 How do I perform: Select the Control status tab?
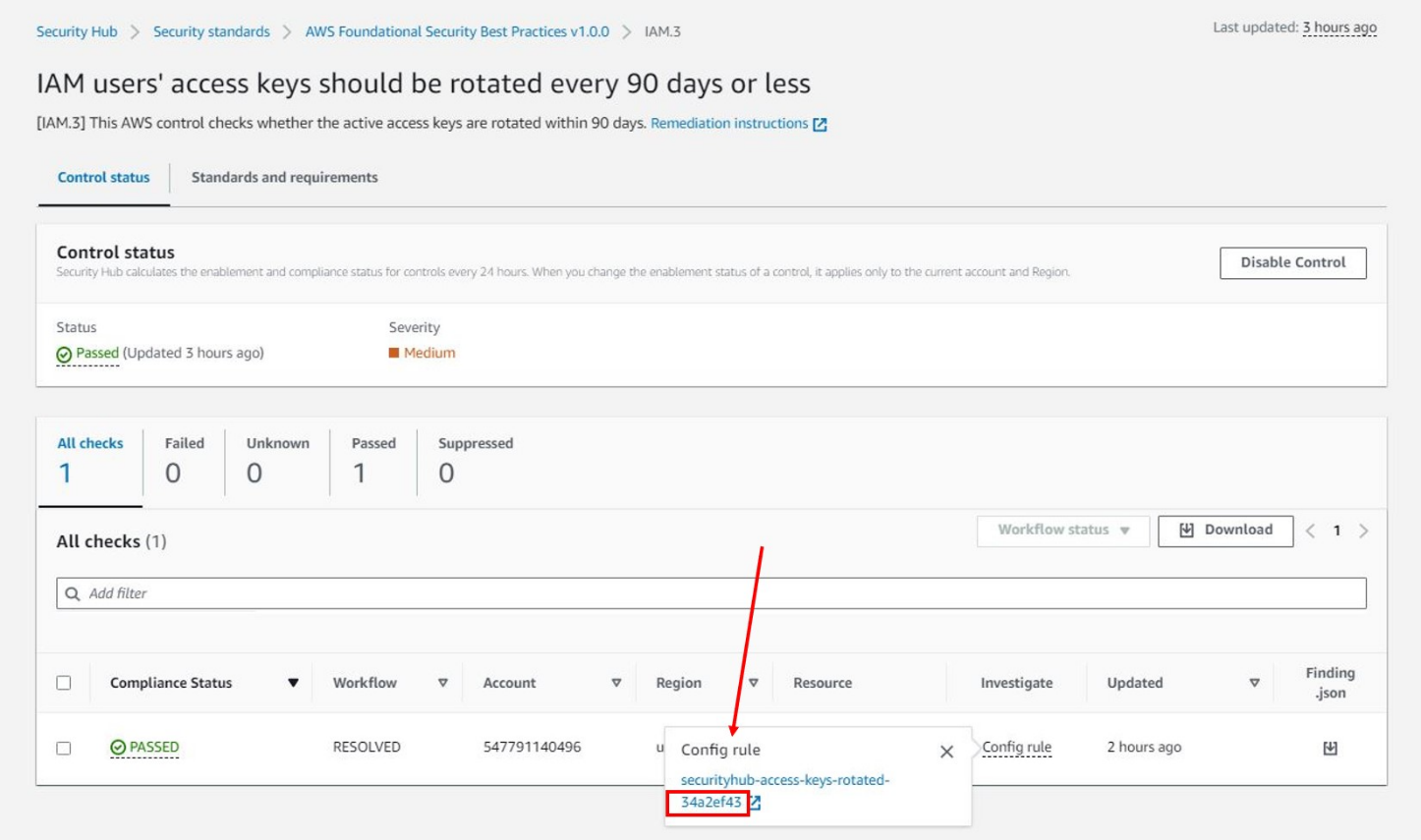[102, 178]
